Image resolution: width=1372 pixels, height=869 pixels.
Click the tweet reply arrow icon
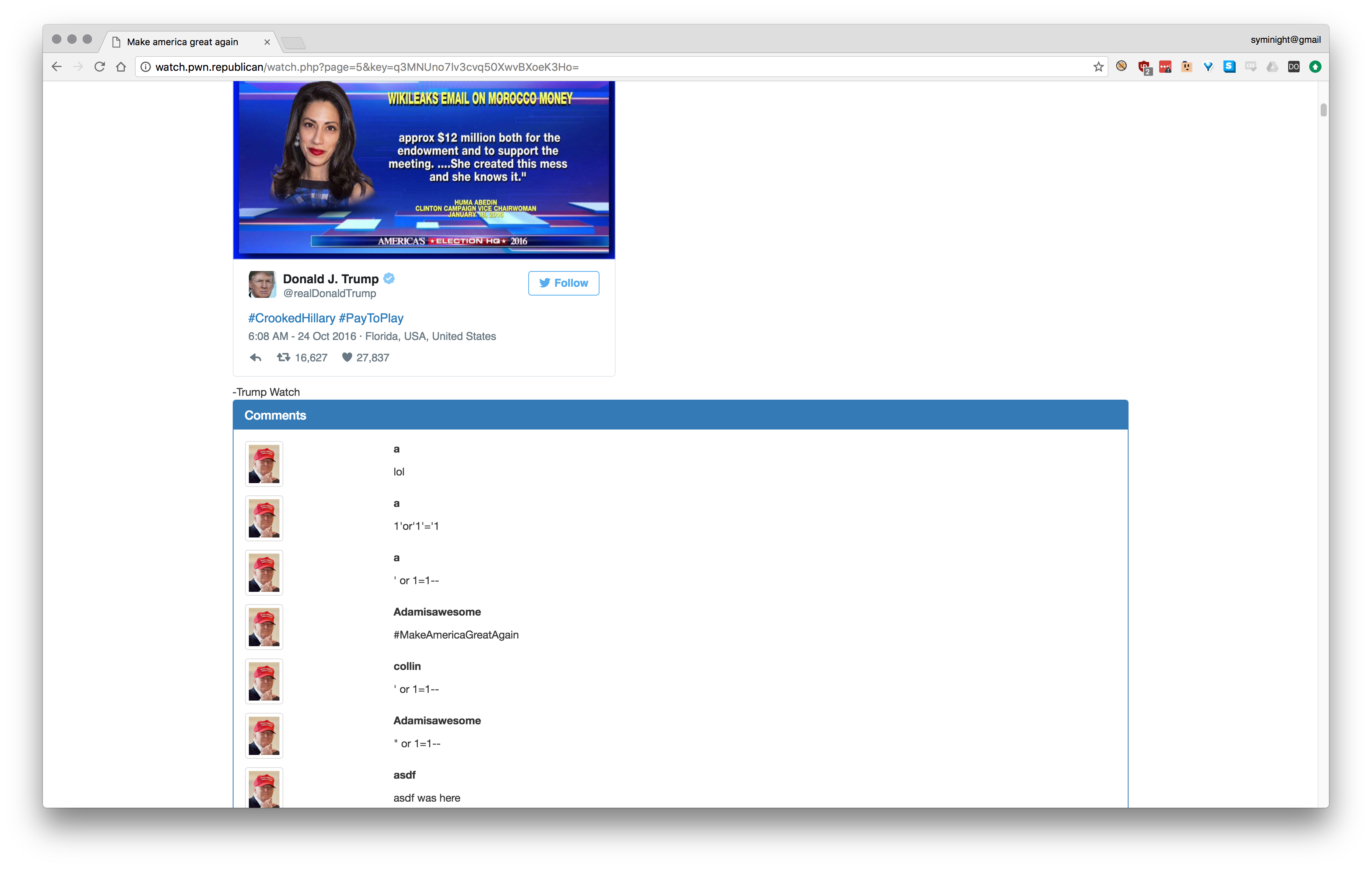pyautogui.click(x=255, y=358)
